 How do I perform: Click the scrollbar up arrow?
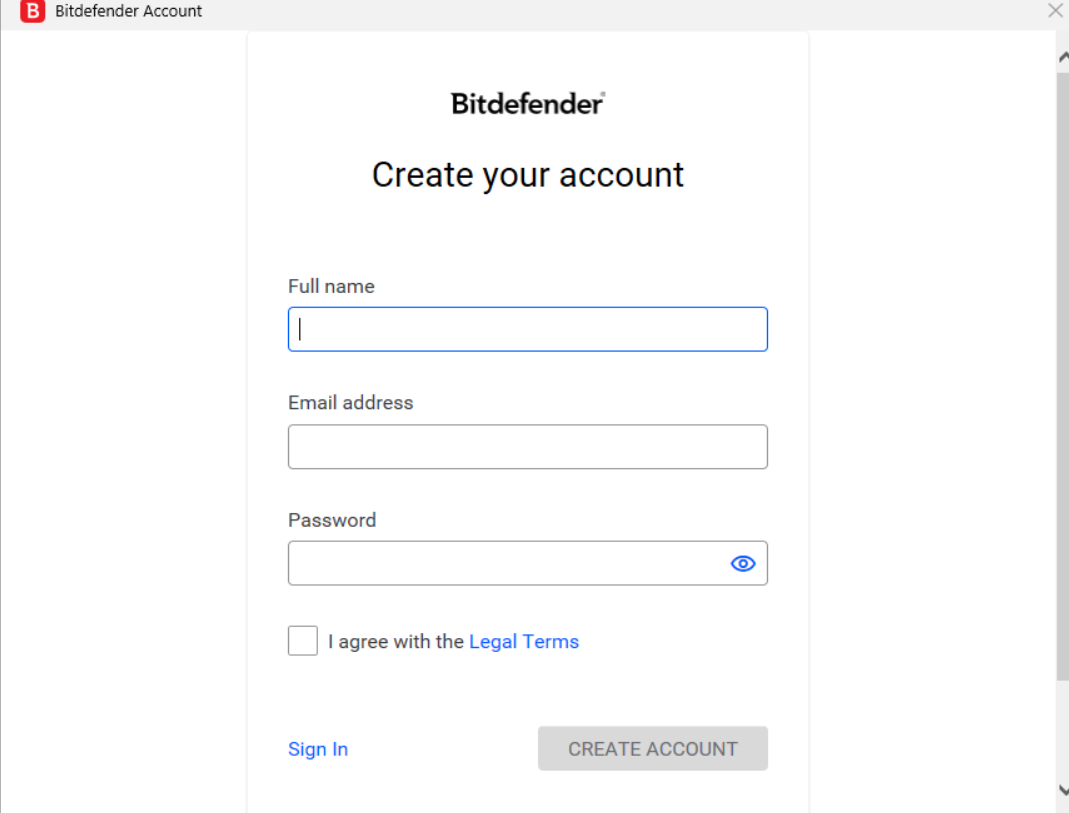(x=1062, y=58)
